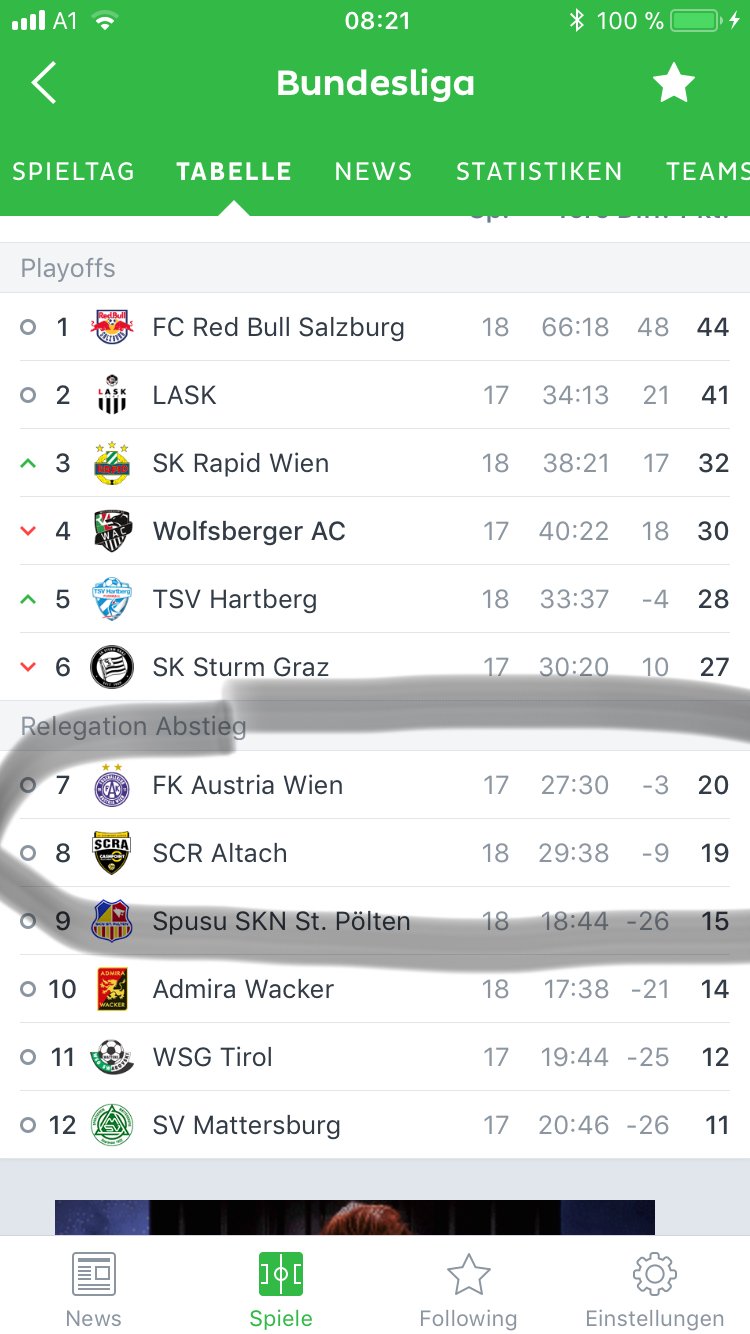Tap the Spiele bottom navigation item
This screenshot has height=1334, width=750.
click(281, 1288)
